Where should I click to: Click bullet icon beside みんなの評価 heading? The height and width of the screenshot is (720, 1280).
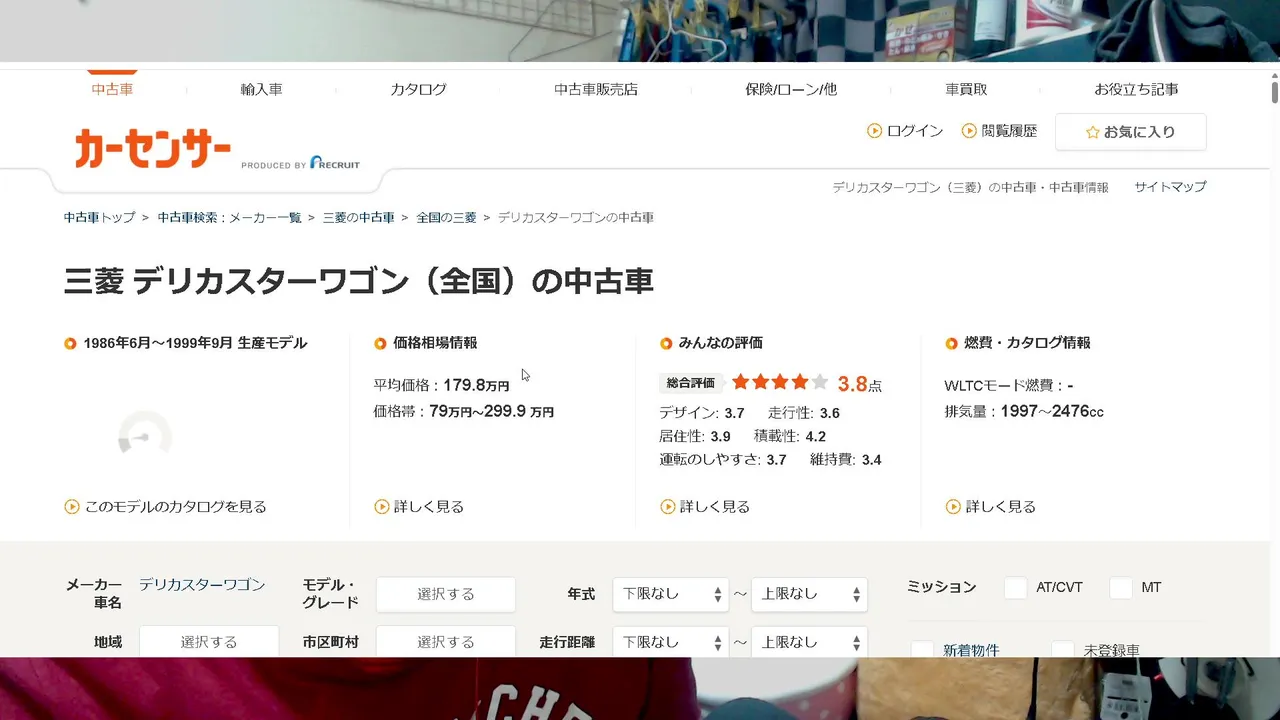click(666, 344)
